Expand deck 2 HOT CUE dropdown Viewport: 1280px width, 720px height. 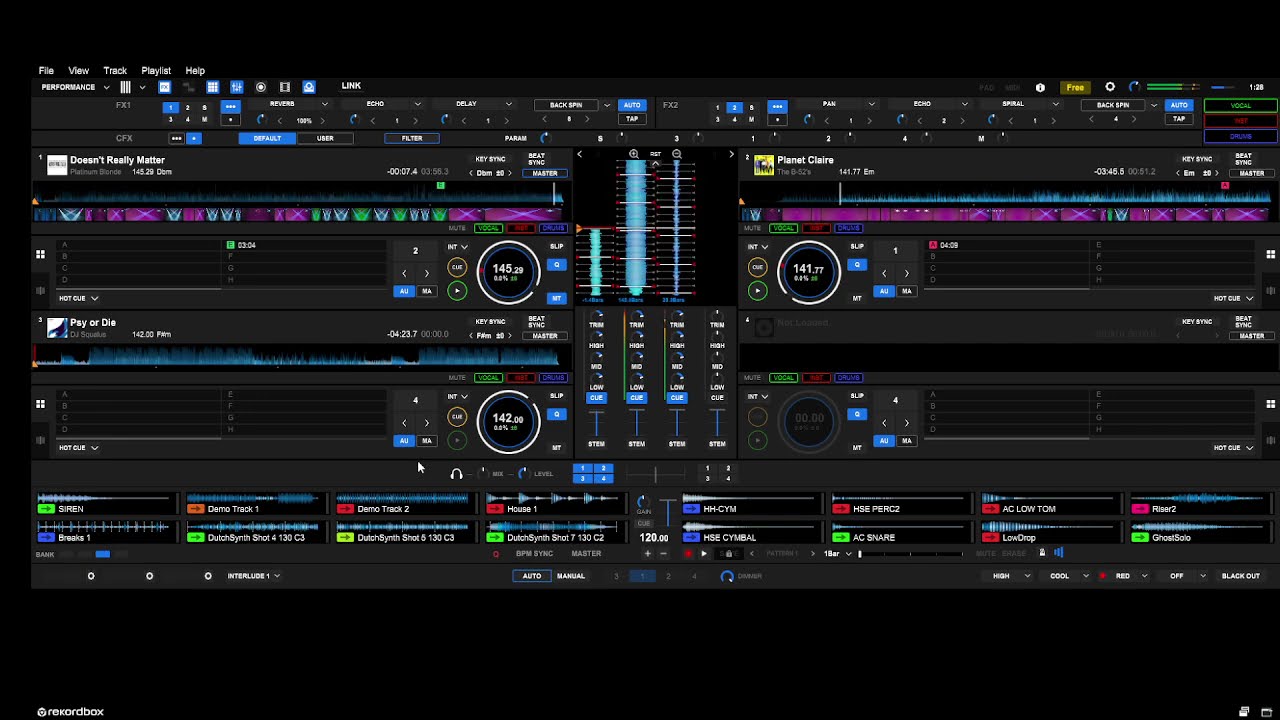tap(1233, 298)
